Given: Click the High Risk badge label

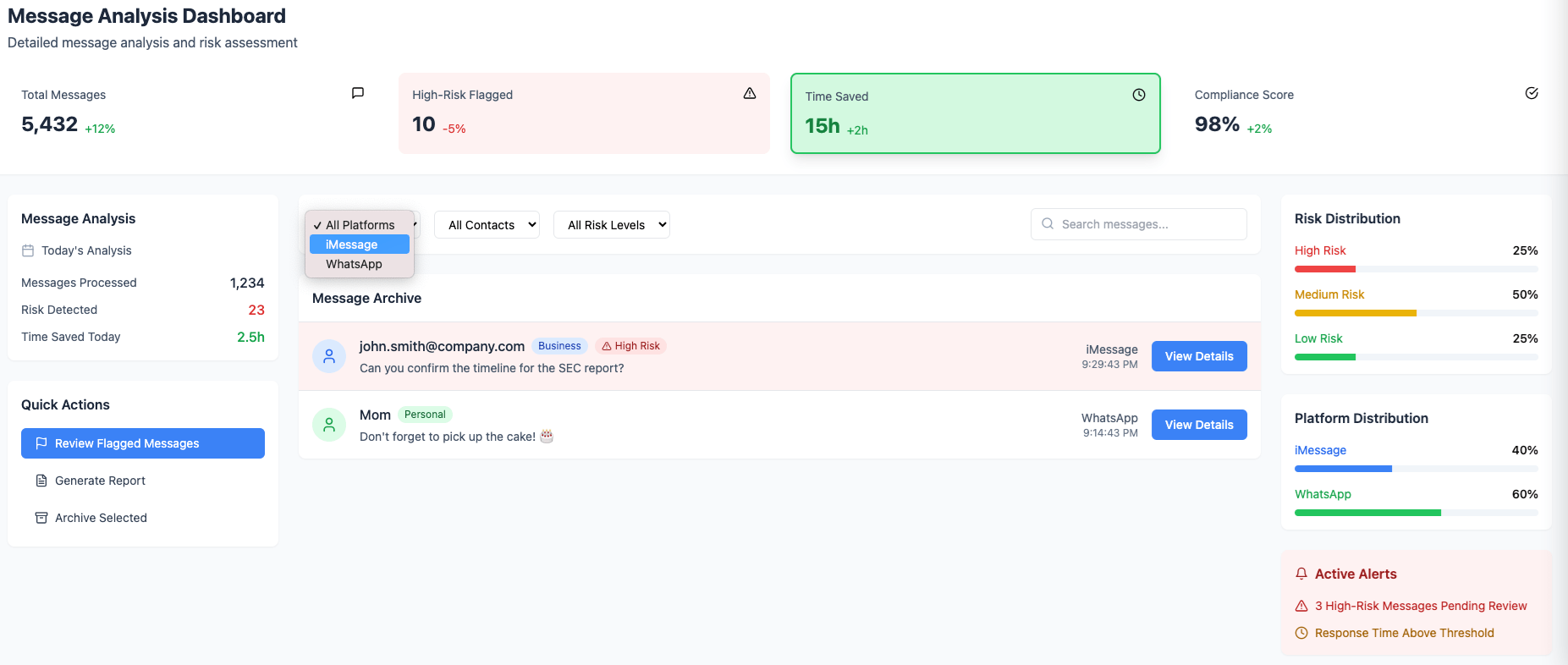Looking at the screenshot, I should click(x=630, y=346).
